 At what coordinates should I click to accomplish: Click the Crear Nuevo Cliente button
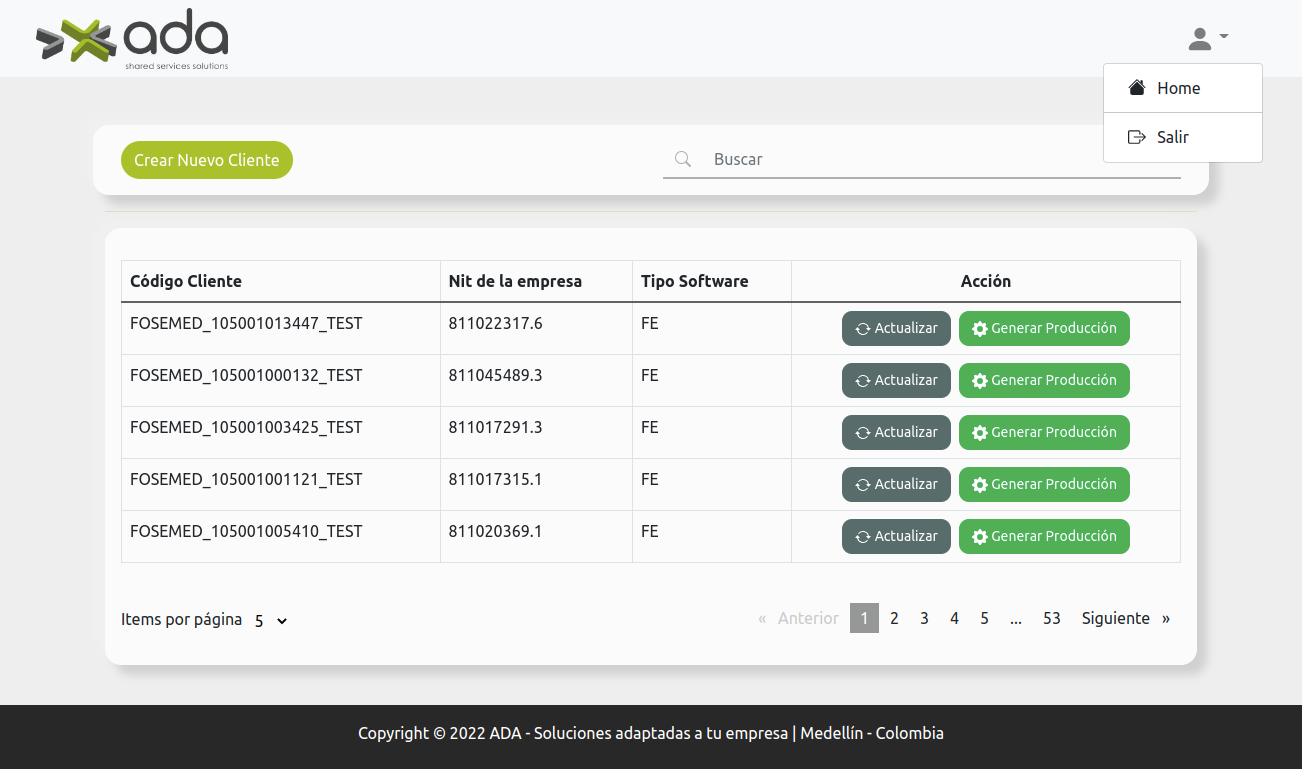[x=207, y=160]
